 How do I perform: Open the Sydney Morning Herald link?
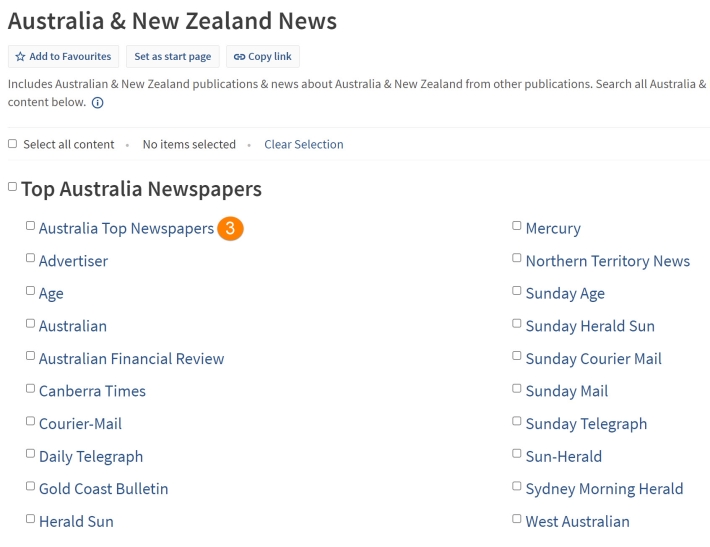pyautogui.click(x=604, y=489)
